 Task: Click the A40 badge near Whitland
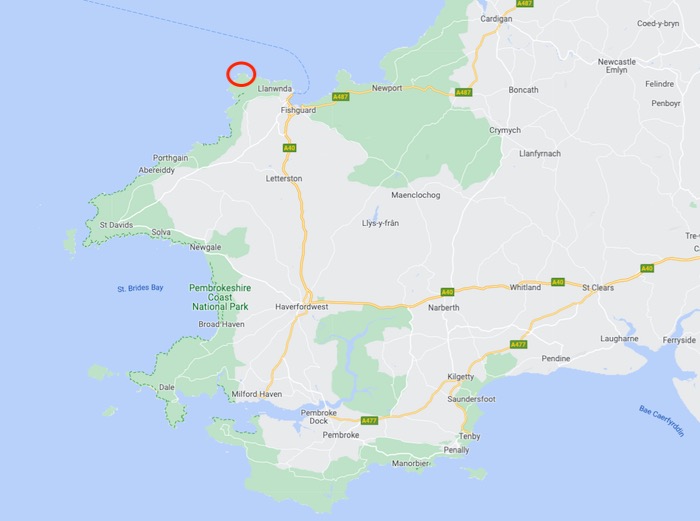click(558, 282)
